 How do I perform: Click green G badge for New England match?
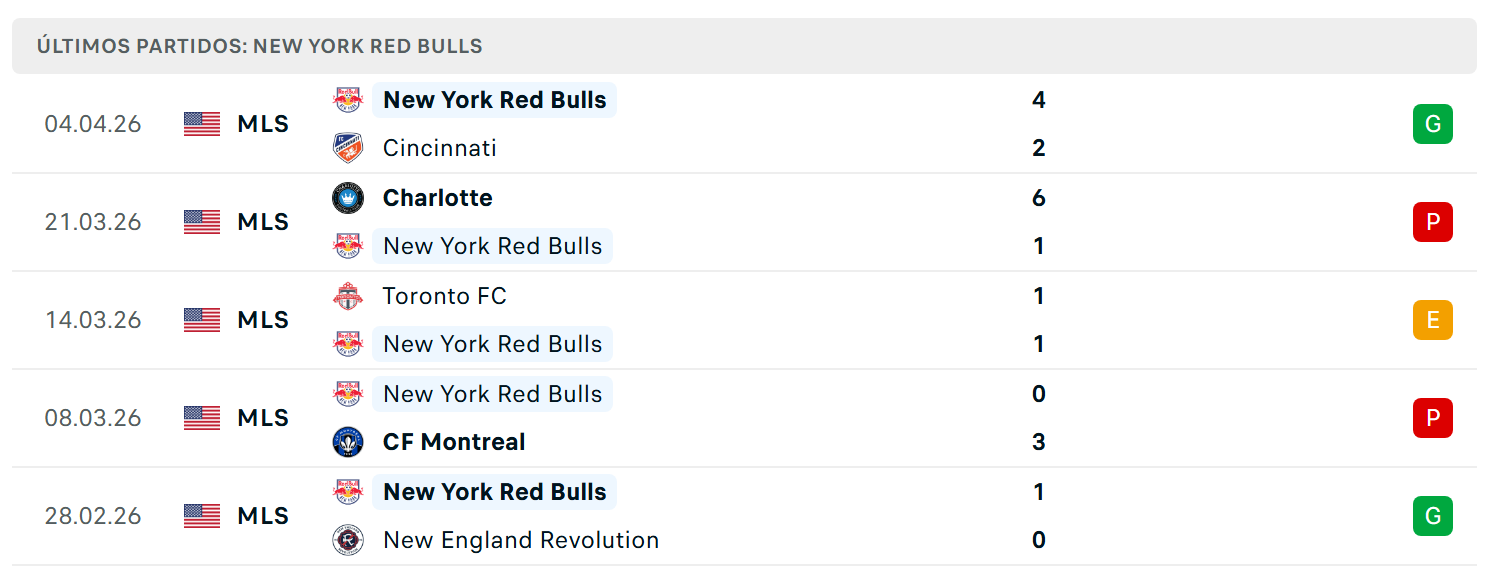[1432, 516]
